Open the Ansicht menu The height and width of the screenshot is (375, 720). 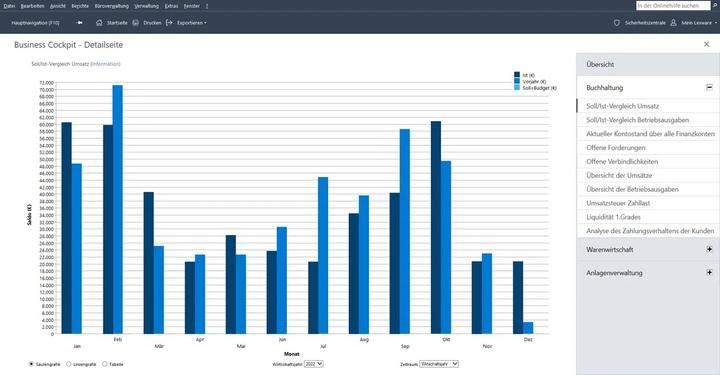pyautogui.click(x=58, y=6)
